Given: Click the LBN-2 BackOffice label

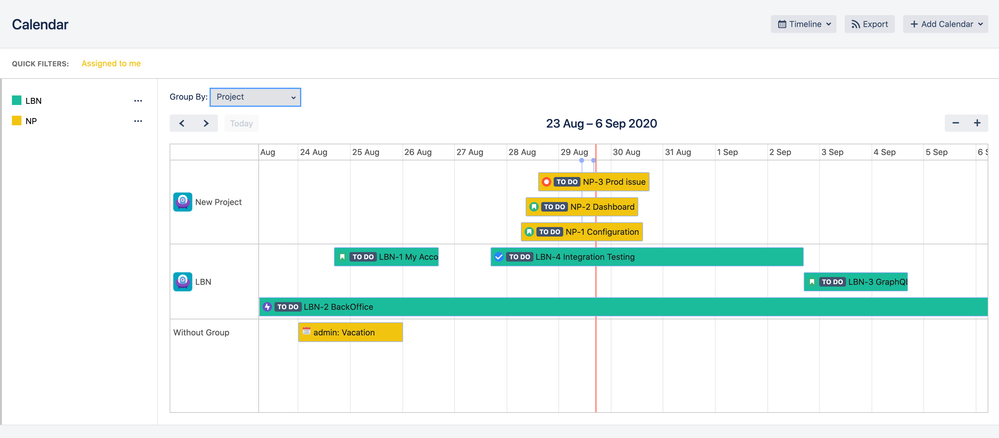Looking at the screenshot, I should [338, 307].
